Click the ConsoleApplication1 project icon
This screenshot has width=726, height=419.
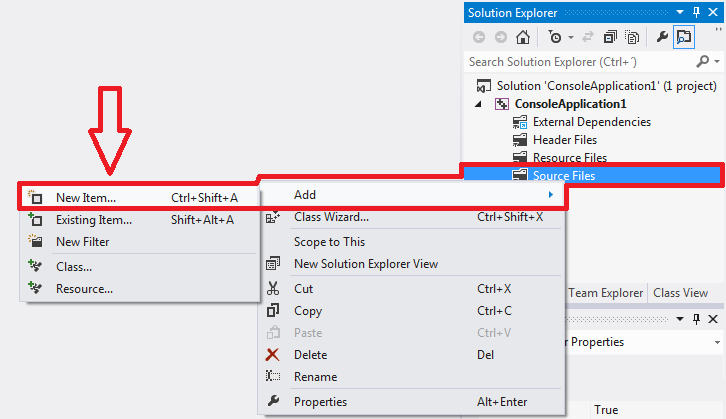[x=502, y=104]
